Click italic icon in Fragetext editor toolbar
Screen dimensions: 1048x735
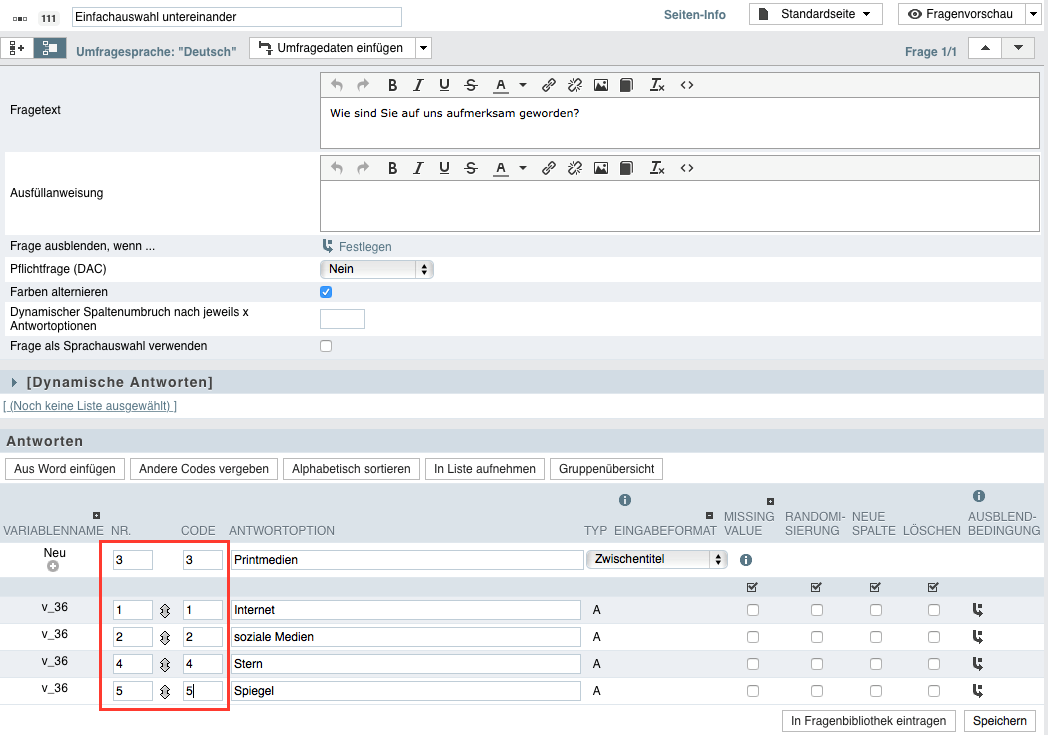point(418,85)
